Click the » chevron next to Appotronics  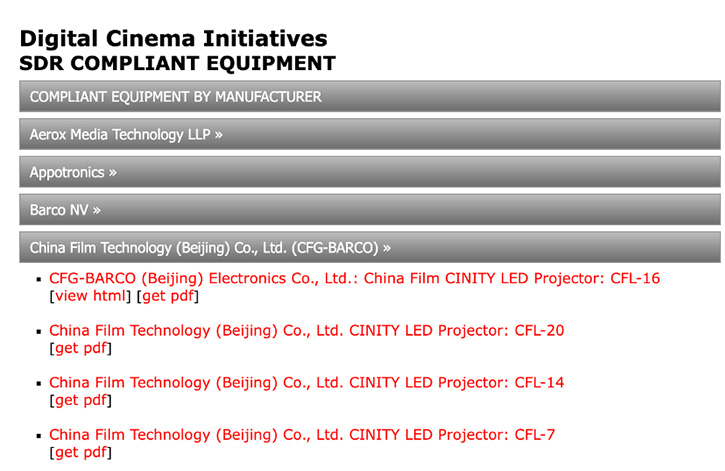point(113,173)
